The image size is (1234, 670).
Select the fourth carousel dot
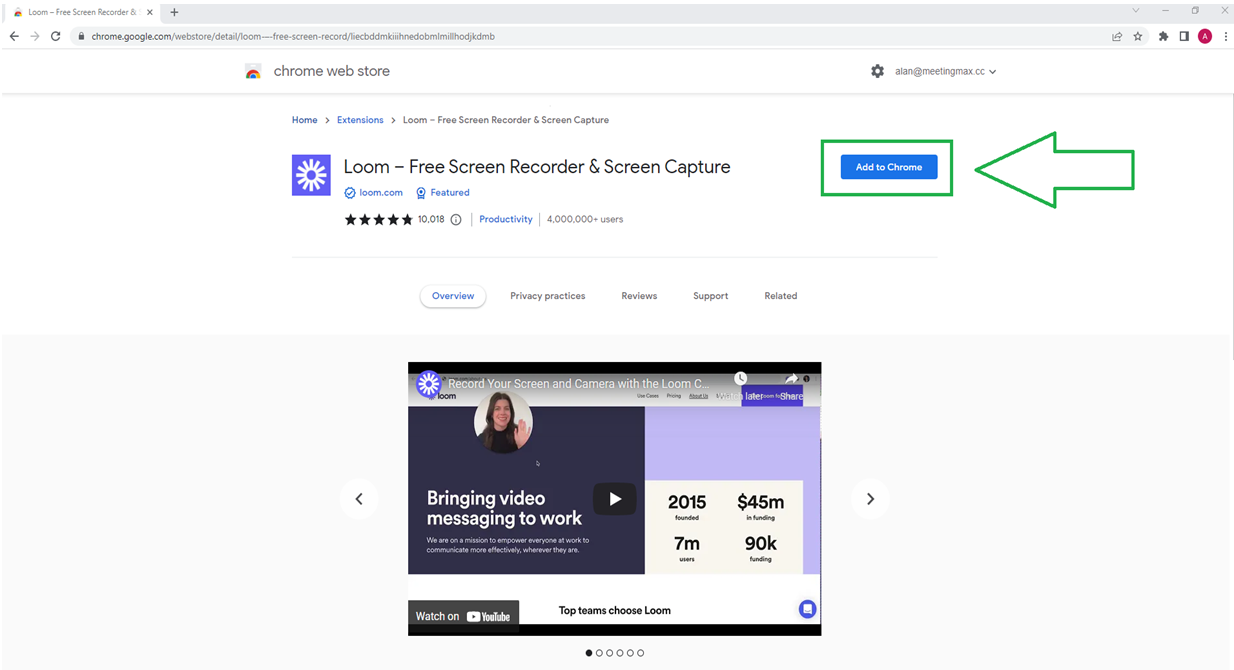pyautogui.click(x=620, y=653)
